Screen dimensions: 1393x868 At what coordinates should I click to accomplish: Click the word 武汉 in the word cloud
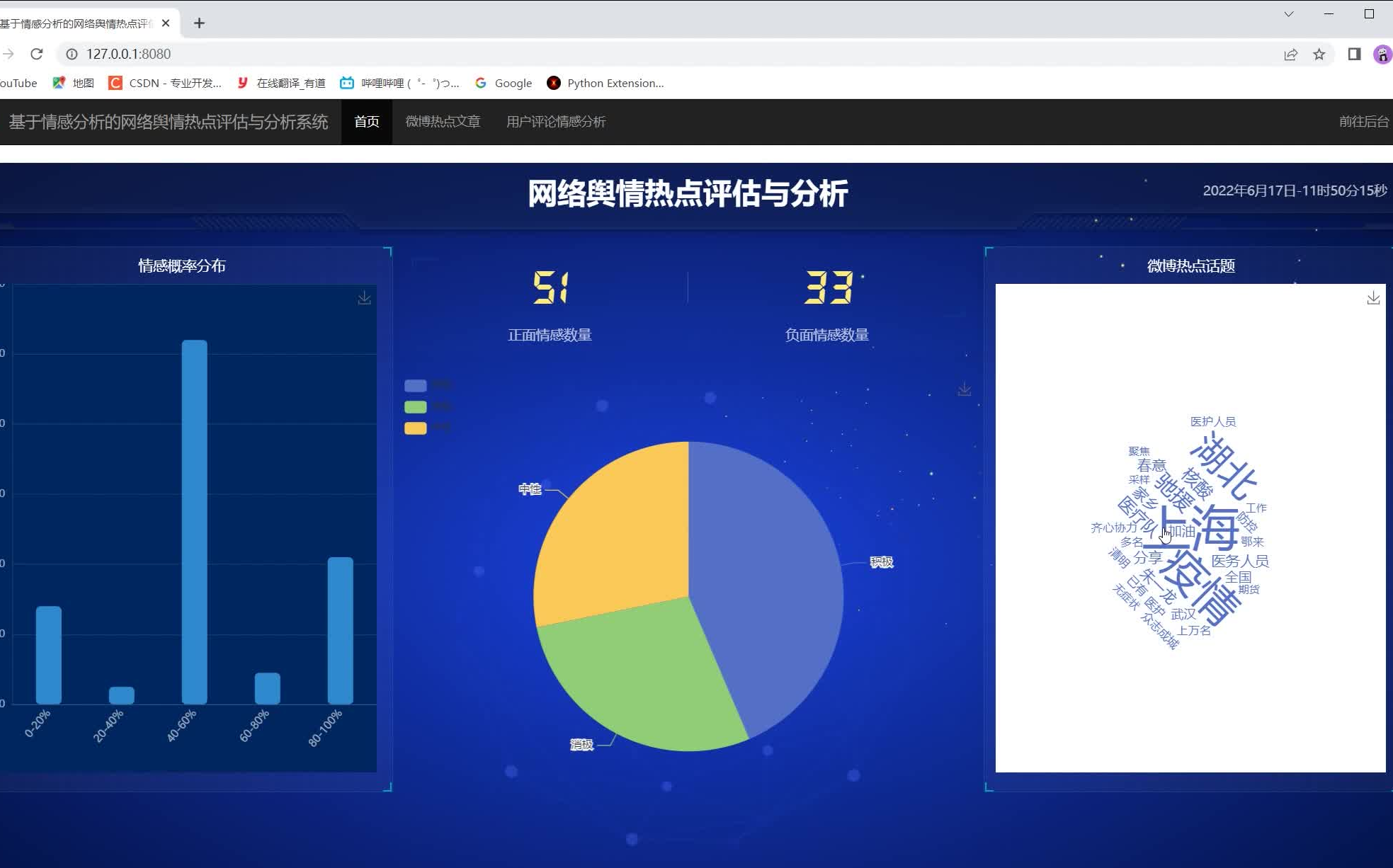(x=1183, y=614)
